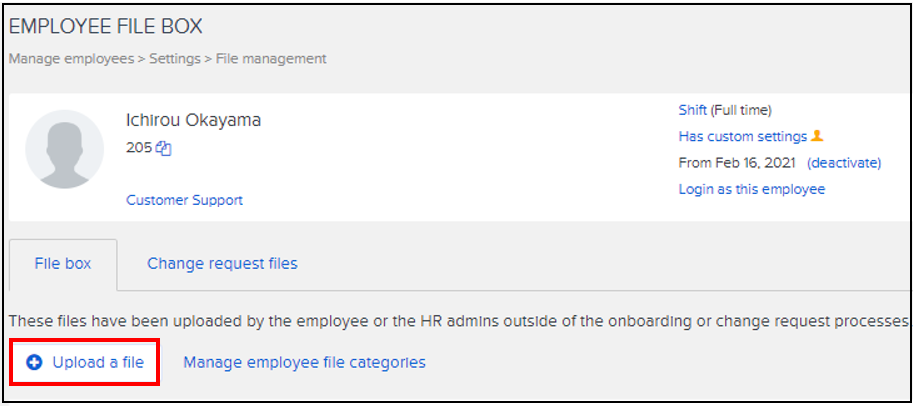This screenshot has height=406, width=913.
Task: Switch to the File box tab
Action: (63, 264)
